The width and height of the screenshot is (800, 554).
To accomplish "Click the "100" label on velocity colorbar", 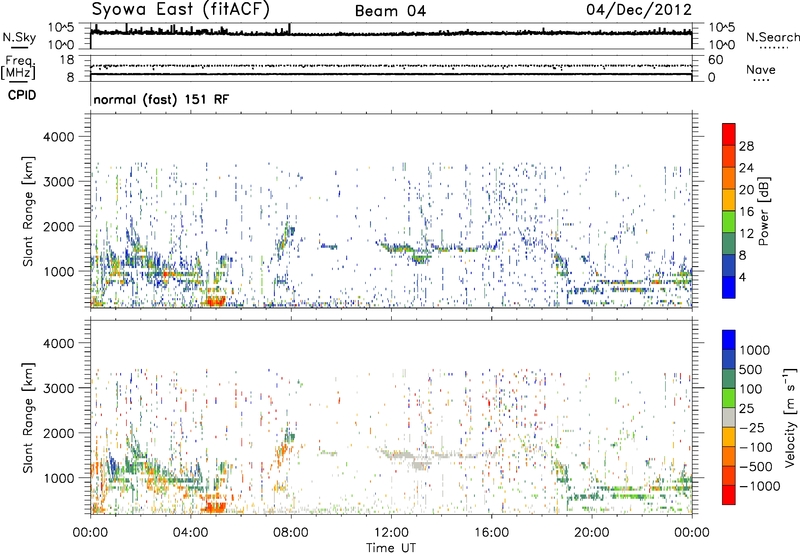I will pos(751,389).
